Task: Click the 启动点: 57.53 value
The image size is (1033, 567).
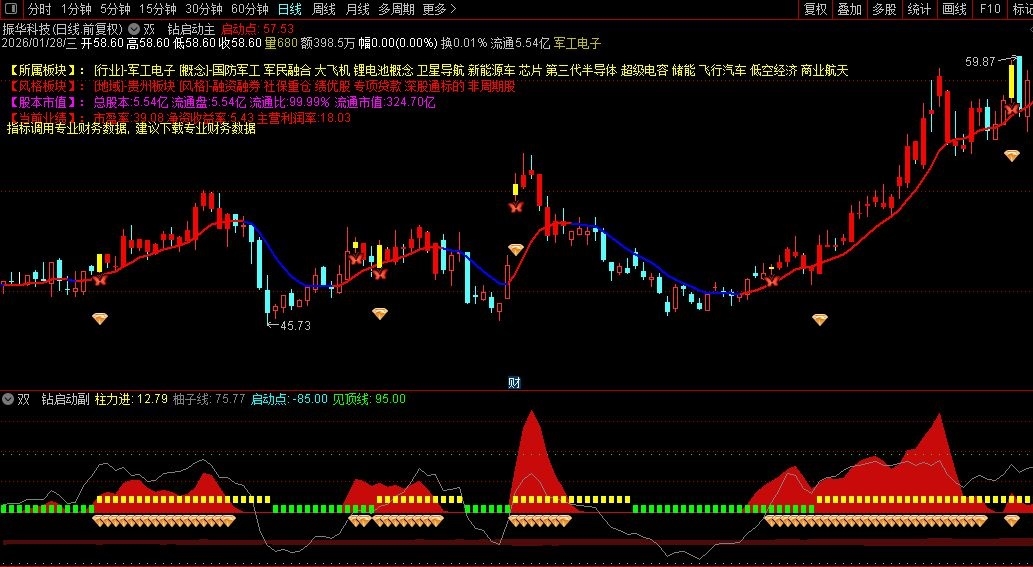Action: (x=258, y=29)
